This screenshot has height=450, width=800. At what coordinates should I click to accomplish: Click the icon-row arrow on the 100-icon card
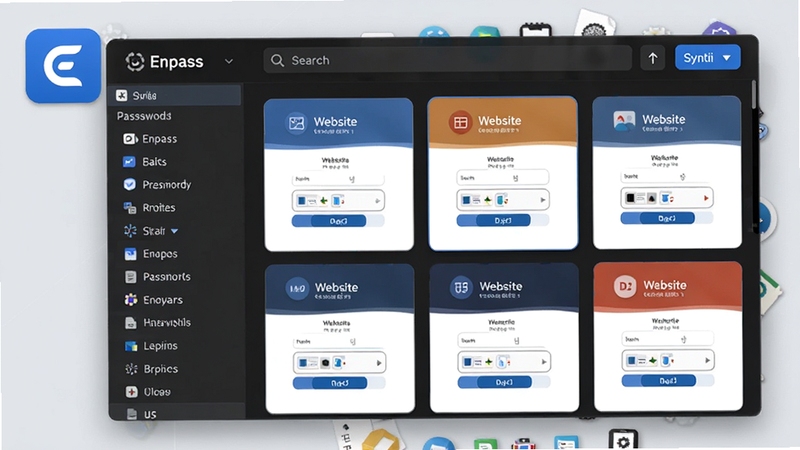(x=379, y=363)
